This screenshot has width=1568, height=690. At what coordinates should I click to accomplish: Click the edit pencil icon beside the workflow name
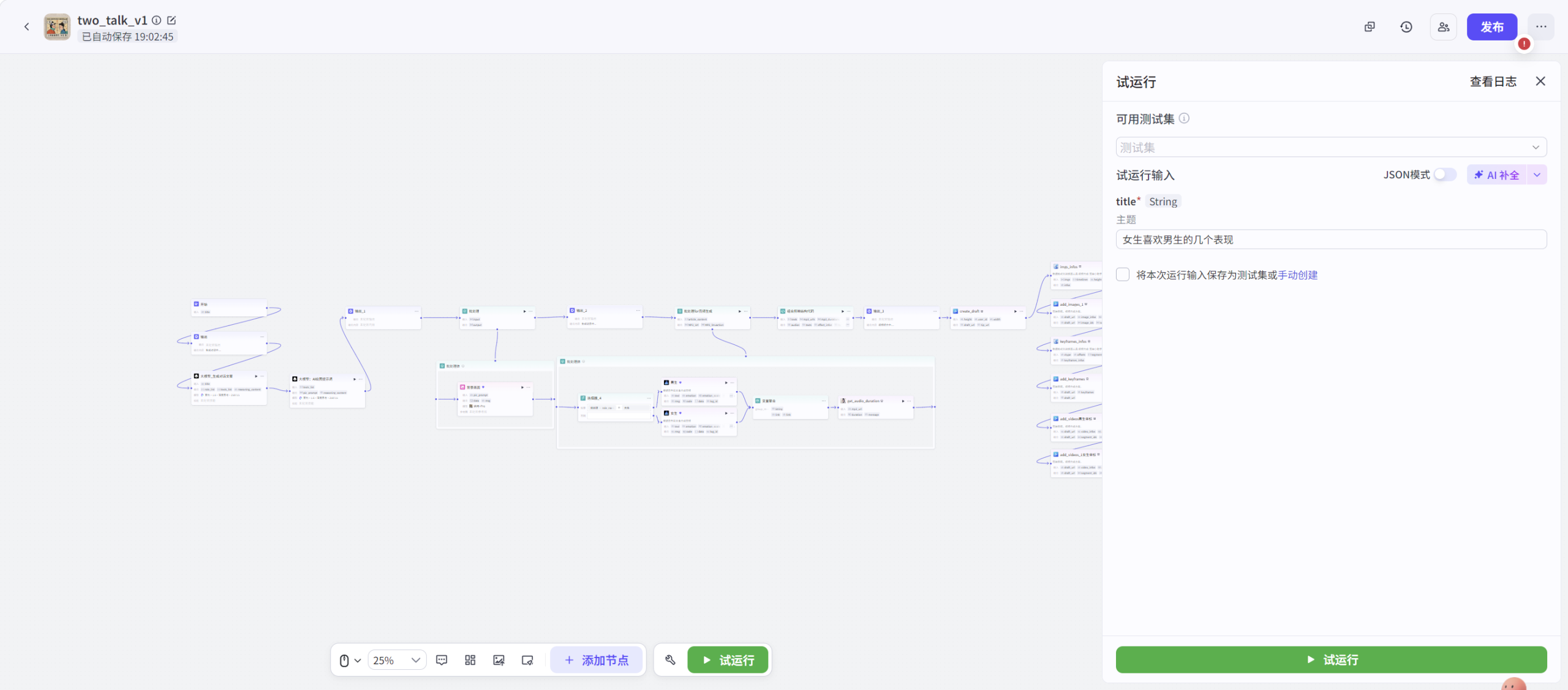[171, 20]
